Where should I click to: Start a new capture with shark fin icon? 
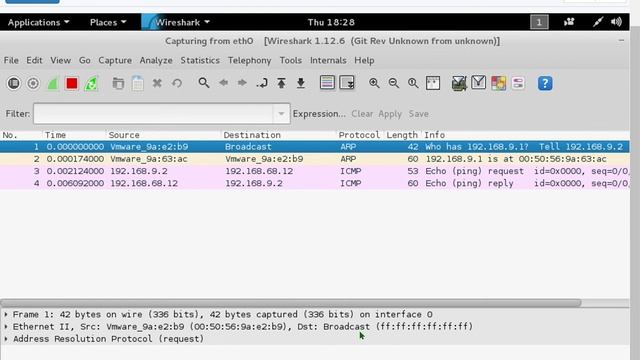[53, 83]
